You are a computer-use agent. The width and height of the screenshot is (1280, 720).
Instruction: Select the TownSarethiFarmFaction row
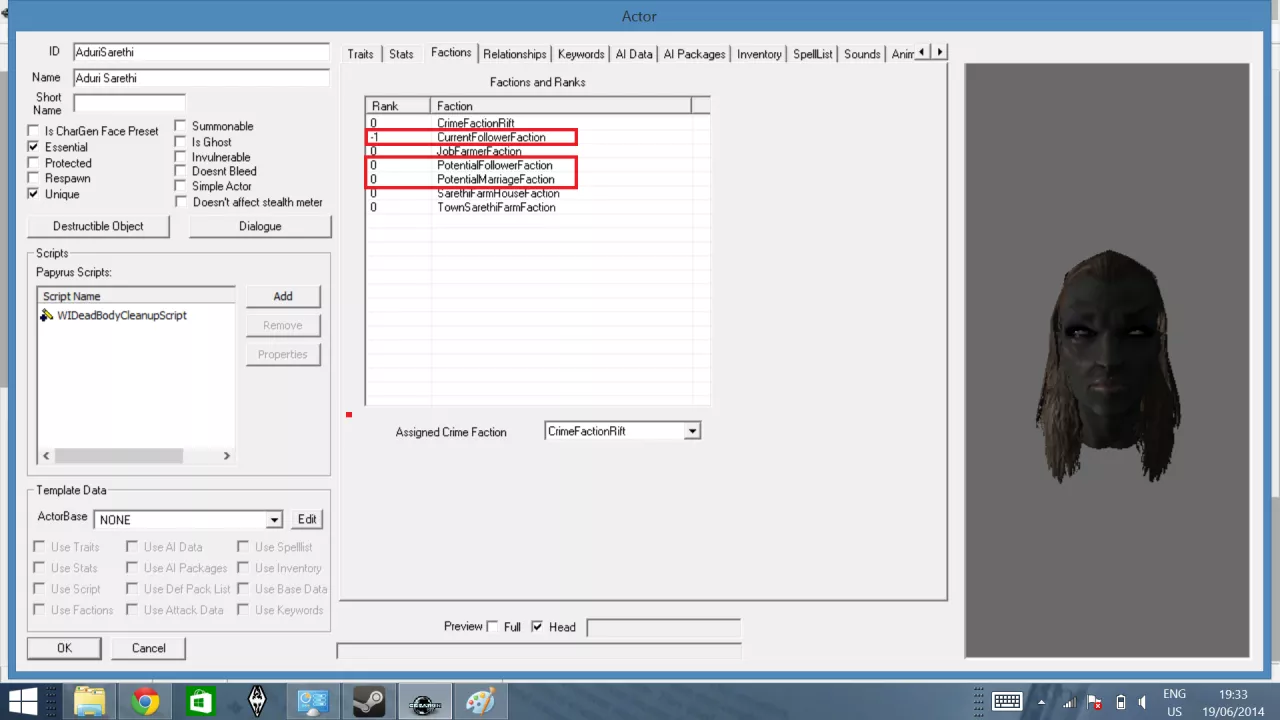click(538, 207)
